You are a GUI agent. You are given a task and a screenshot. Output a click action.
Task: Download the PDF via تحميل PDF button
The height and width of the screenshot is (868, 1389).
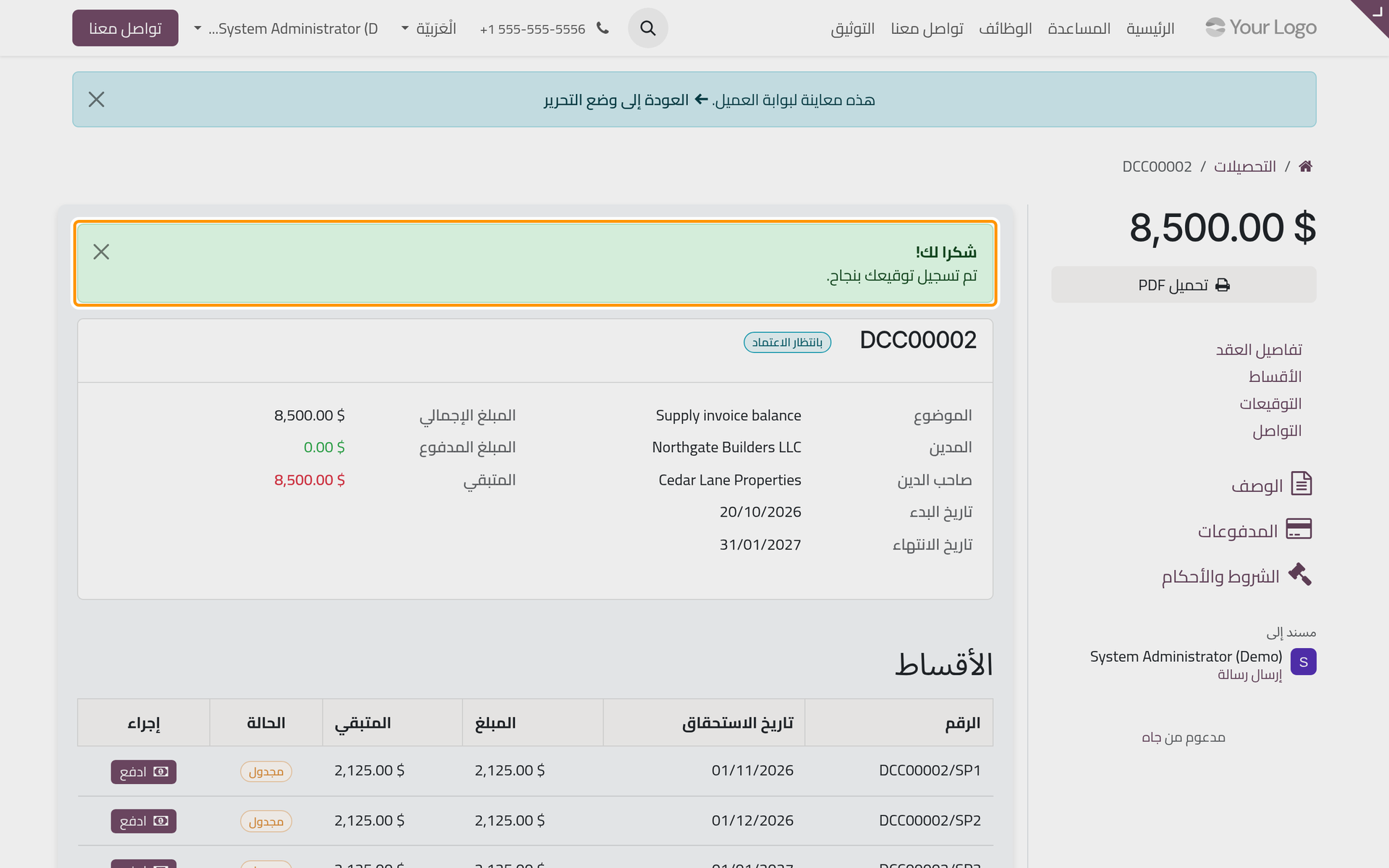point(1184,285)
